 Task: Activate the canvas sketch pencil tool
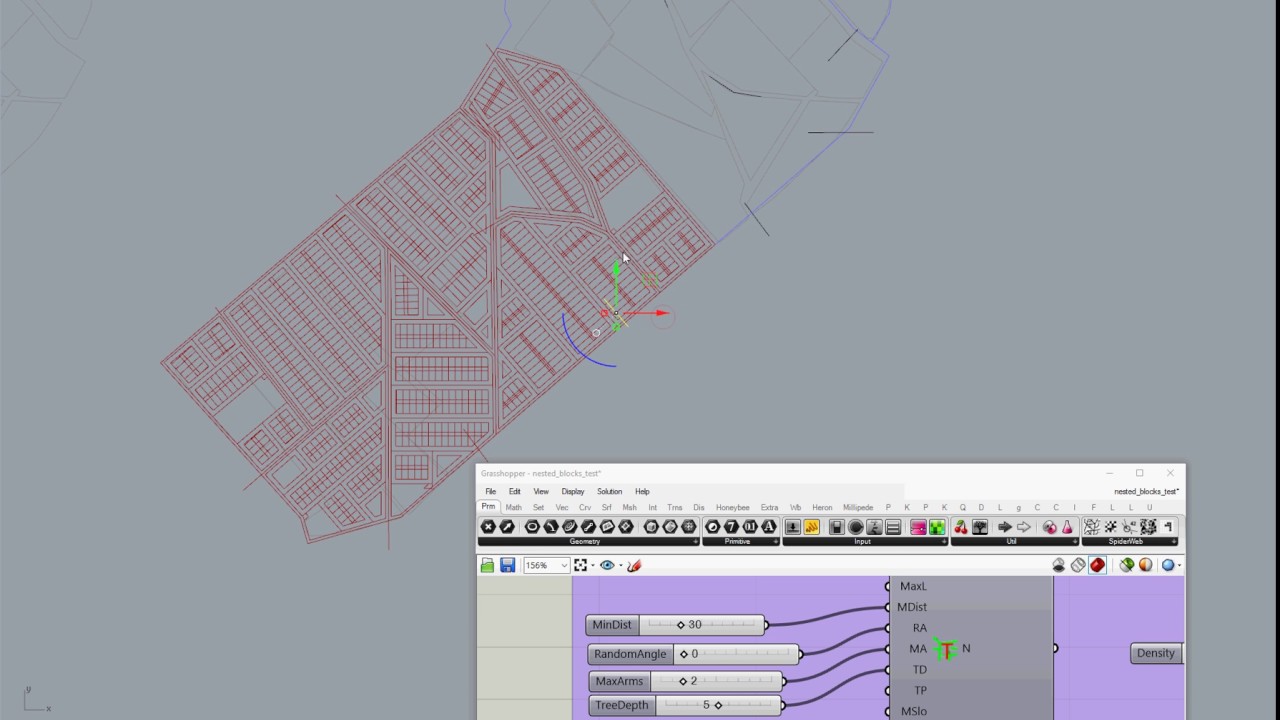tap(633, 565)
